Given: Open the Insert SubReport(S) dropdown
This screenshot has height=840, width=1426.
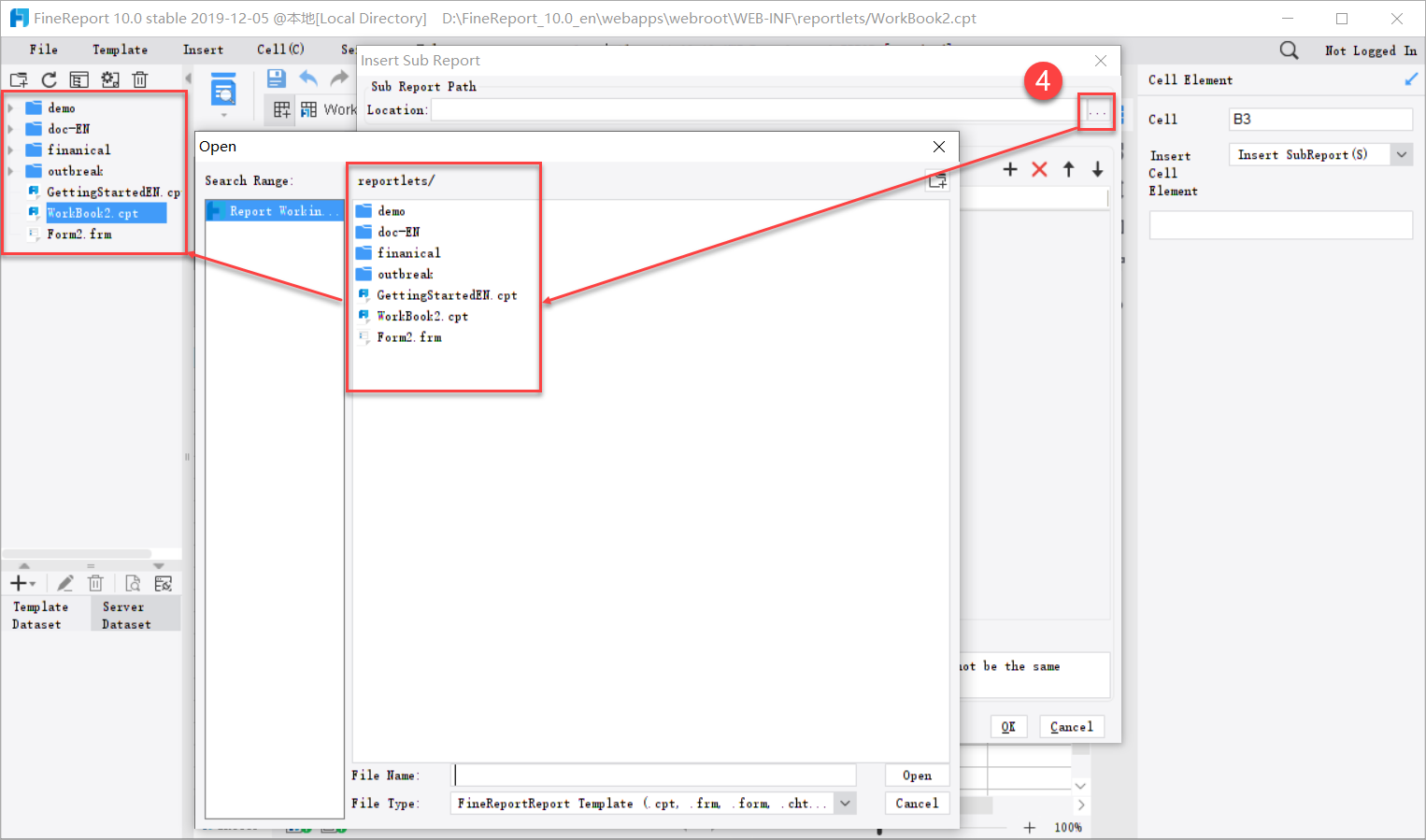Looking at the screenshot, I should coord(1402,154).
